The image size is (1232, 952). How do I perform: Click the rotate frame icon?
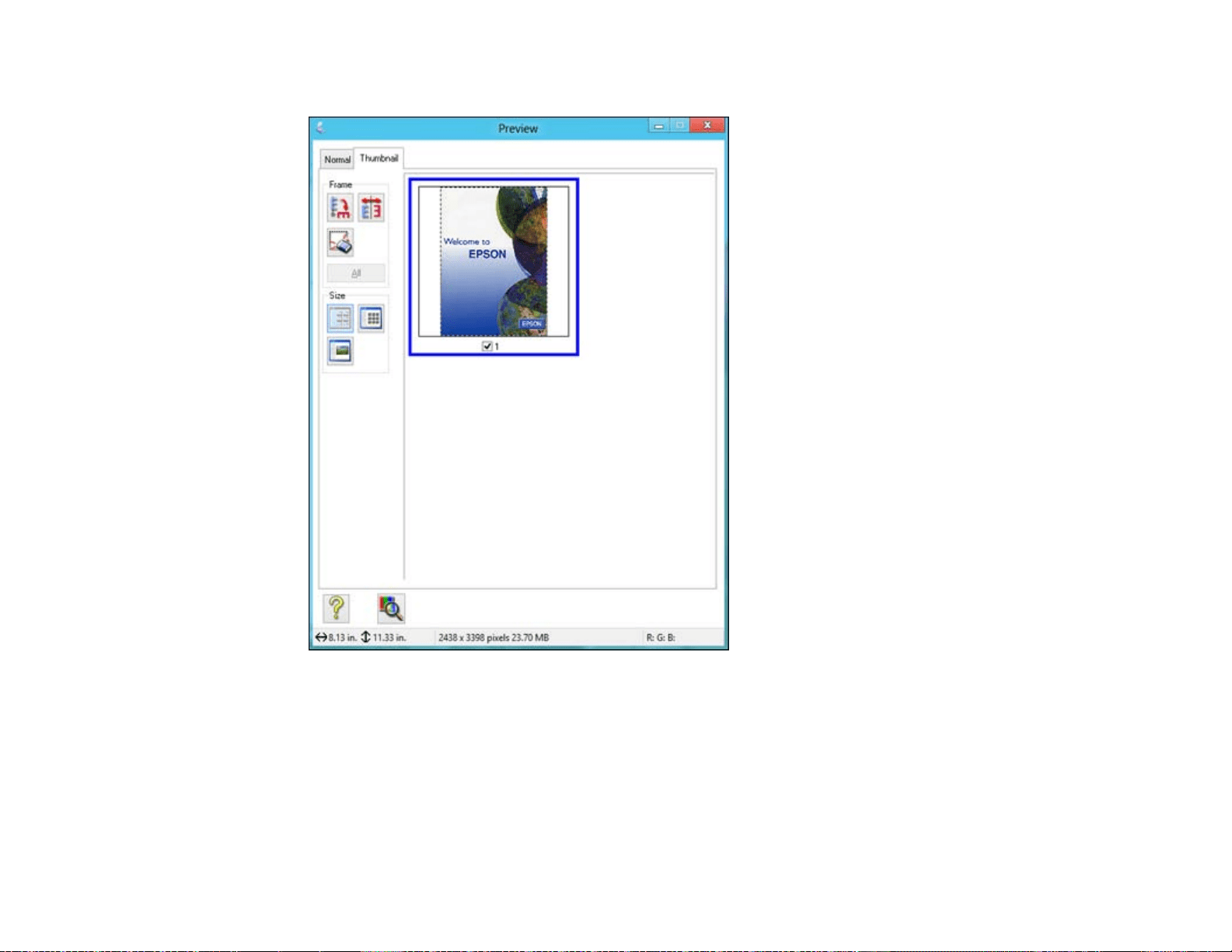coord(340,208)
